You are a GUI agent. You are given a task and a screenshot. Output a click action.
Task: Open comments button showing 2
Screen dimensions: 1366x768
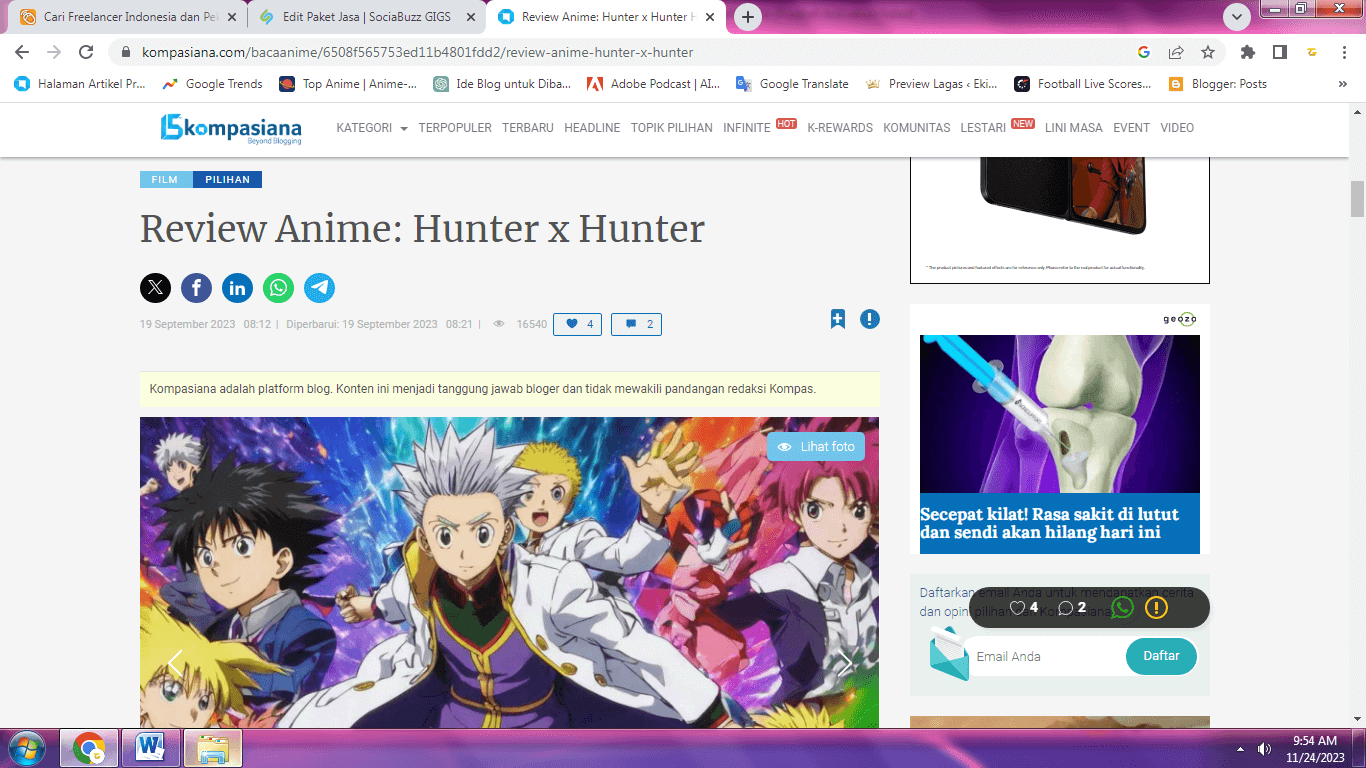click(x=636, y=324)
